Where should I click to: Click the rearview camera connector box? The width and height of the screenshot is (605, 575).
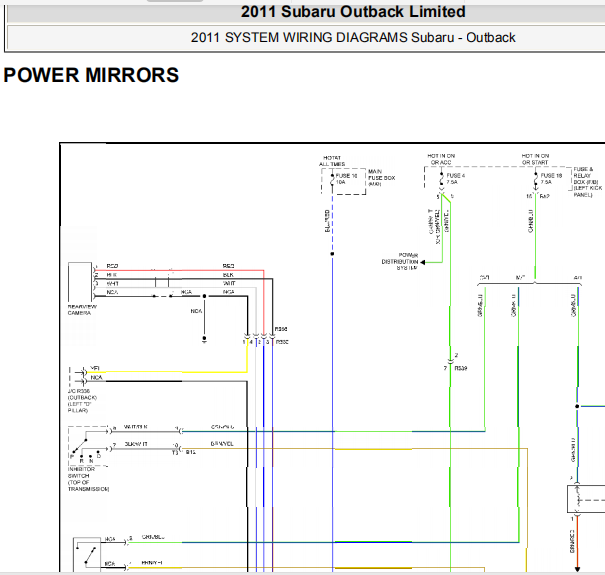[80, 282]
